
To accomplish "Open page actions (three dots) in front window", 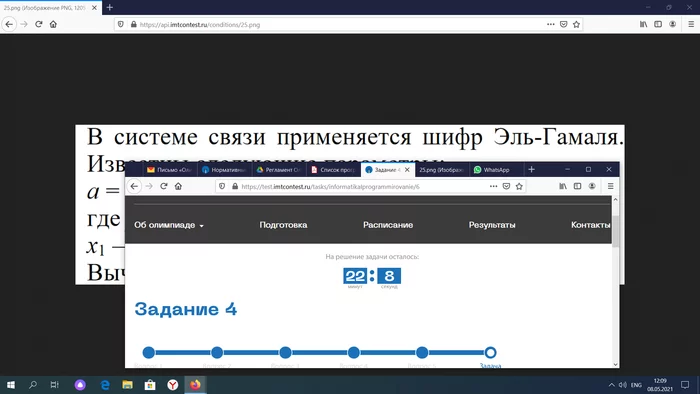I will pyautogui.click(x=493, y=187).
